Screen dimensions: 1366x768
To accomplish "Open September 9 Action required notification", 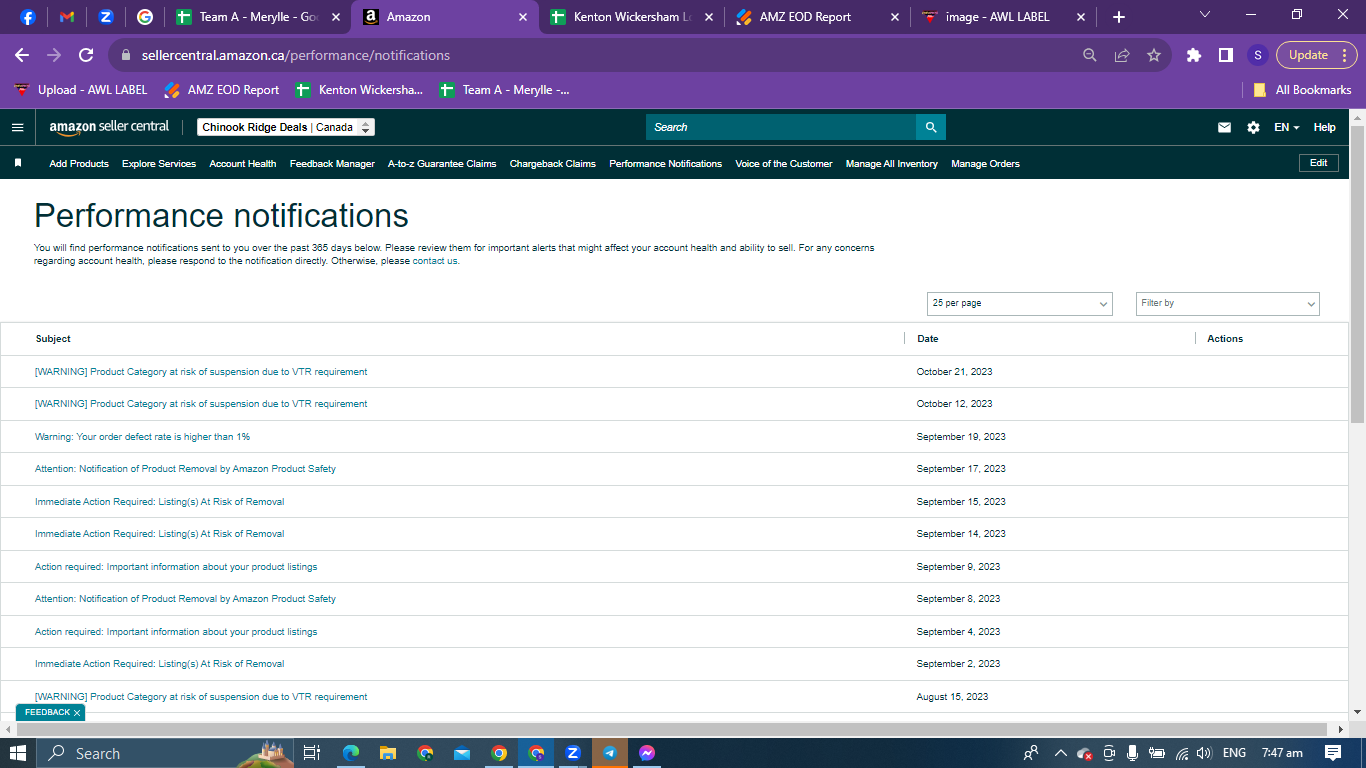I will click(176, 567).
